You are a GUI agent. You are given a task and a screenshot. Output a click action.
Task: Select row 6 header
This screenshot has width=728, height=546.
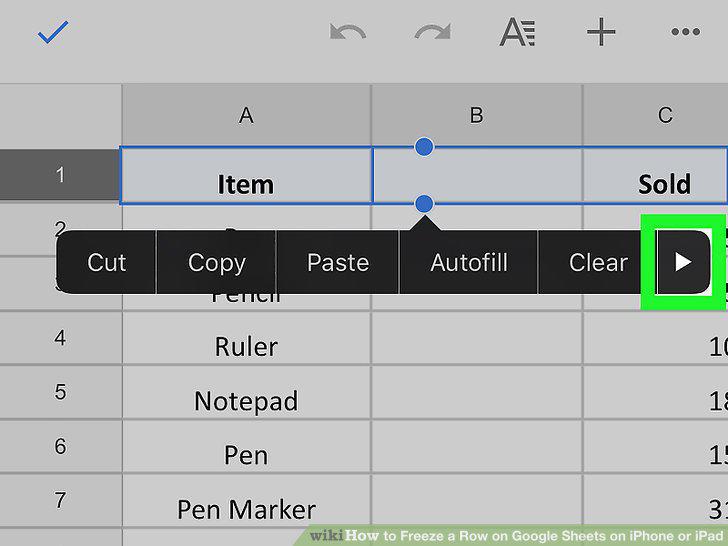pyautogui.click(x=60, y=446)
